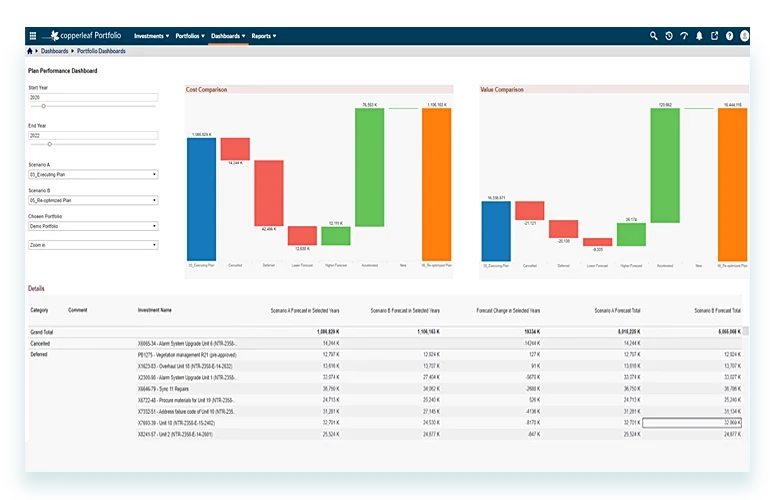Open the Portfolios menu
The height and width of the screenshot is (500, 775).
pyautogui.click(x=190, y=36)
